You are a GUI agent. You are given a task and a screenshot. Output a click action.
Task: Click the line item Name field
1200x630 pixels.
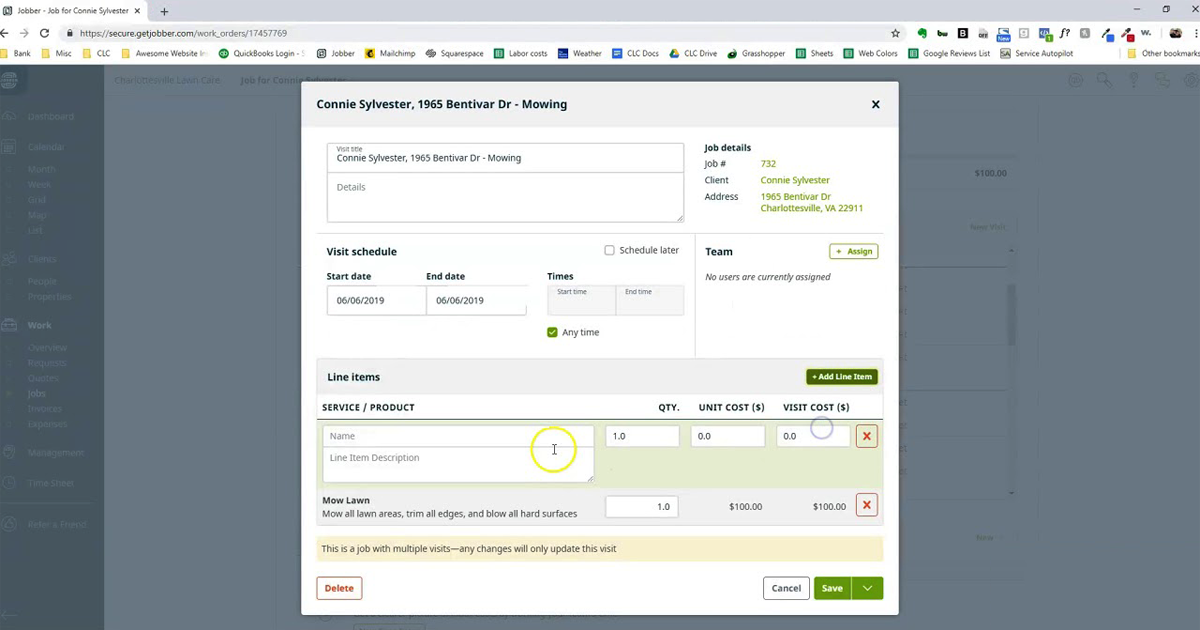tap(458, 436)
